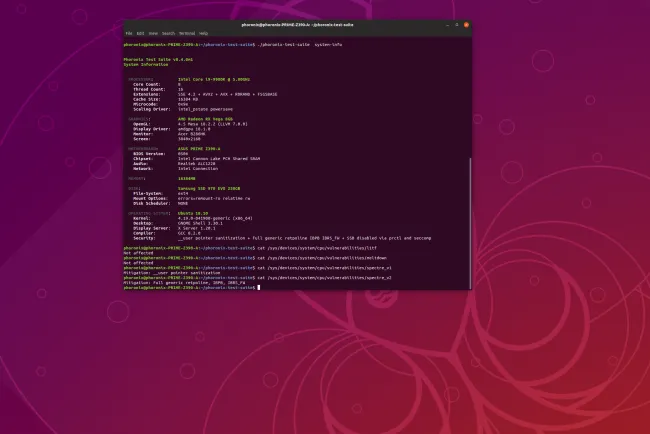Click the 'Monitor:' label
650x434 pixels.
click(x=143, y=134)
